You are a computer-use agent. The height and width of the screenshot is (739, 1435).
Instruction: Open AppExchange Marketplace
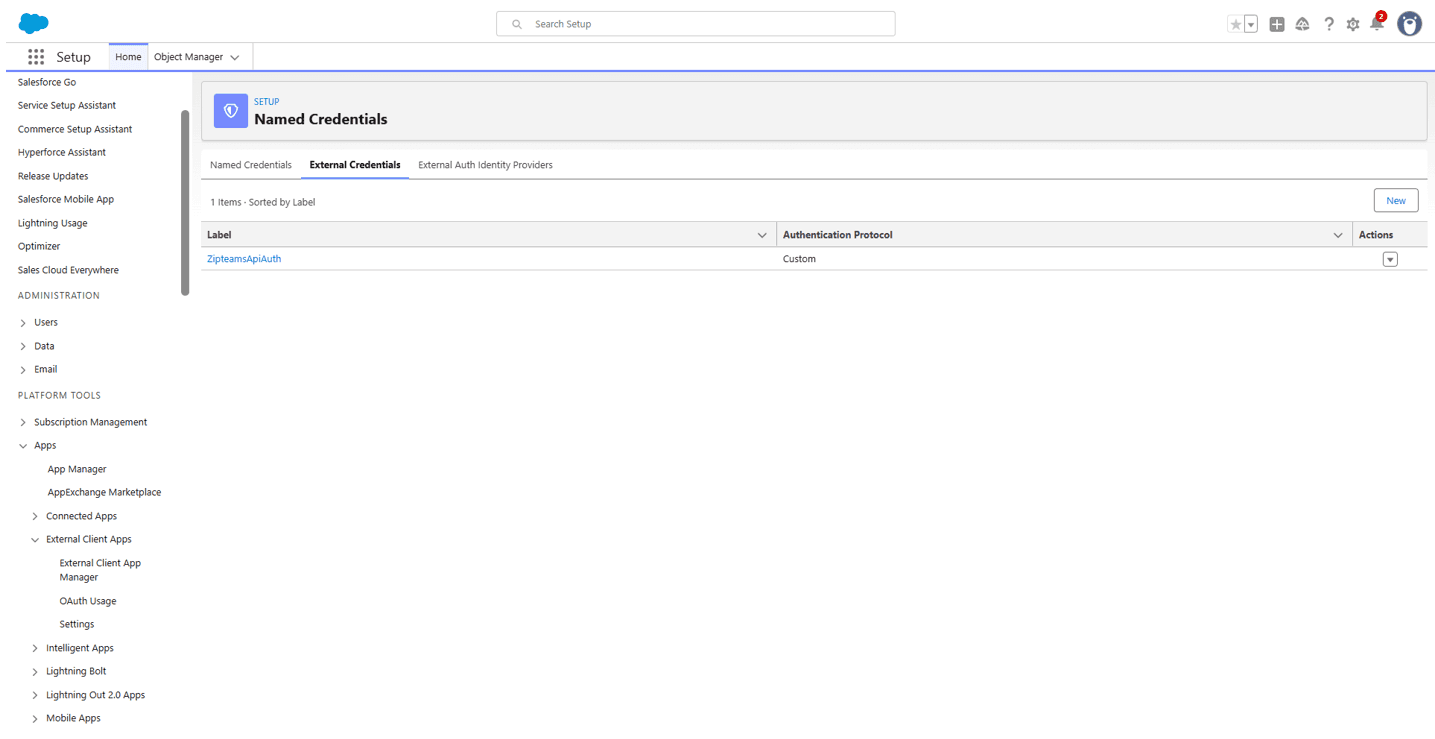click(104, 492)
